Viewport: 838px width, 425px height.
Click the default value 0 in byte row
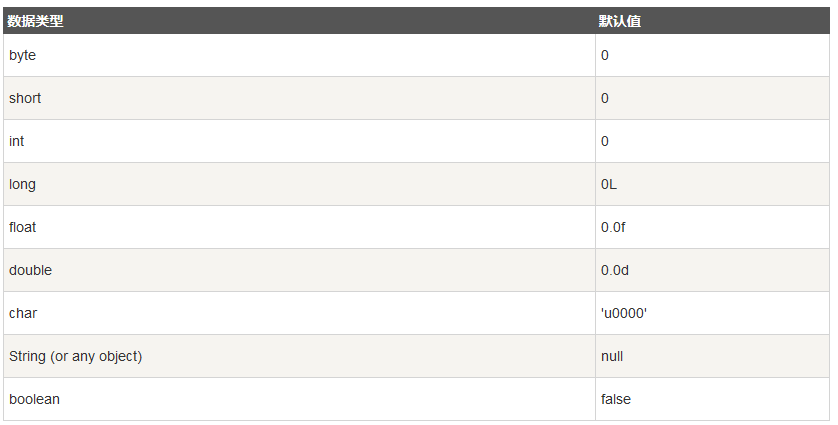click(605, 56)
